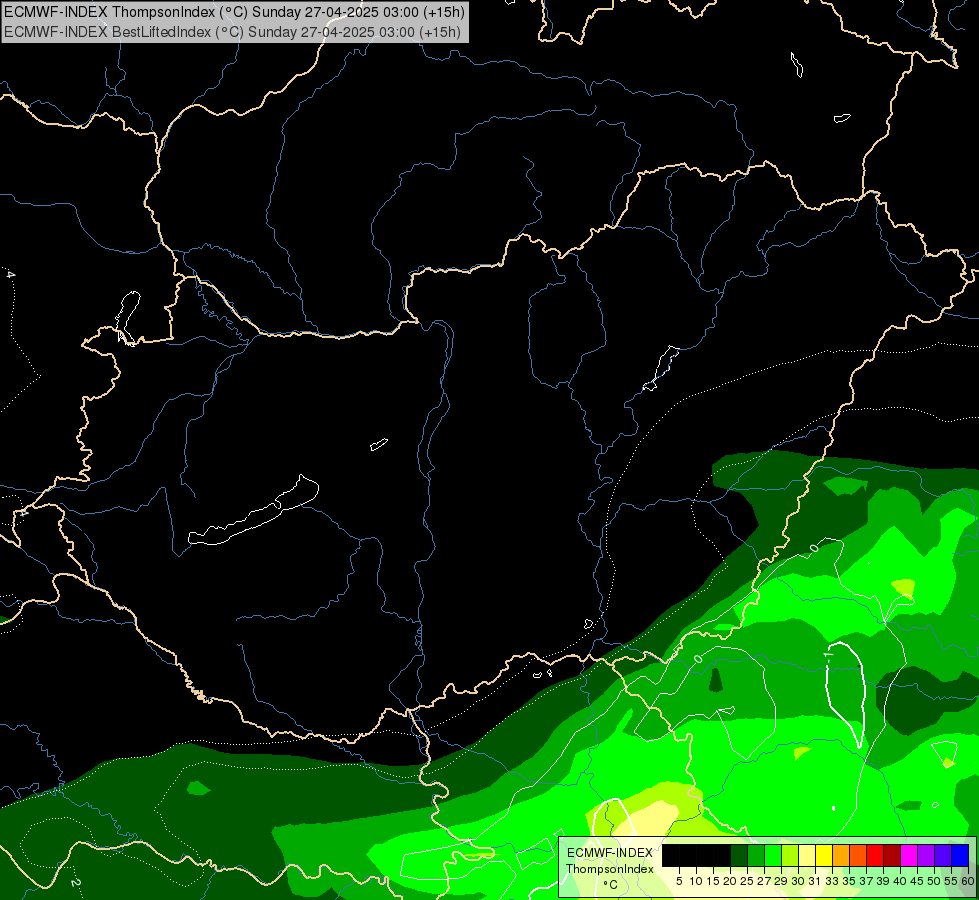Image resolution: width=979 pixels, height=900 pixels.
Task: Click the large white lake outline on the map
Action: pos(253,512)
